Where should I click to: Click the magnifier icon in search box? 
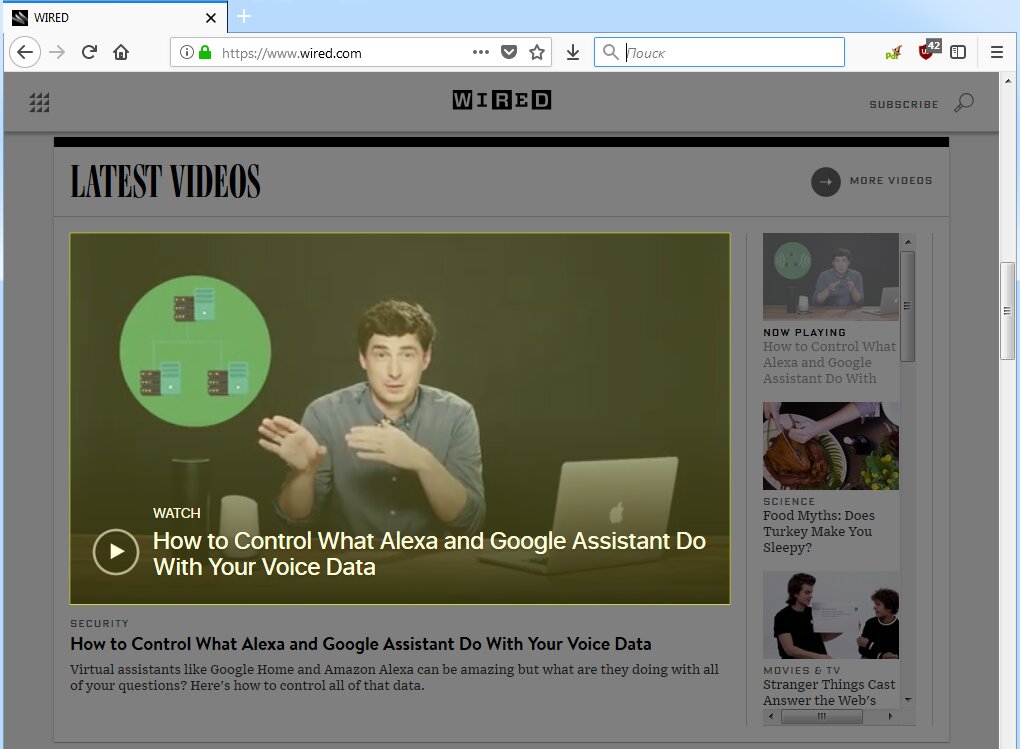[x=610, y=52]
